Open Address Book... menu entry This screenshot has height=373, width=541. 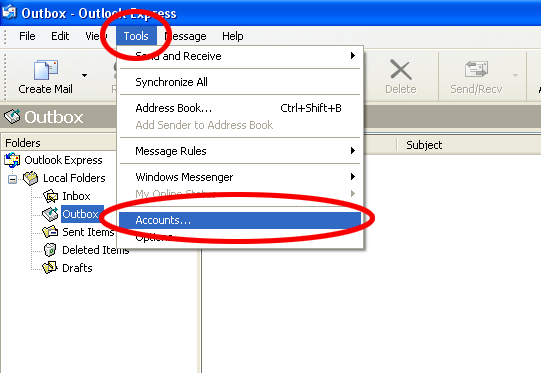click(x=240, y=108)
